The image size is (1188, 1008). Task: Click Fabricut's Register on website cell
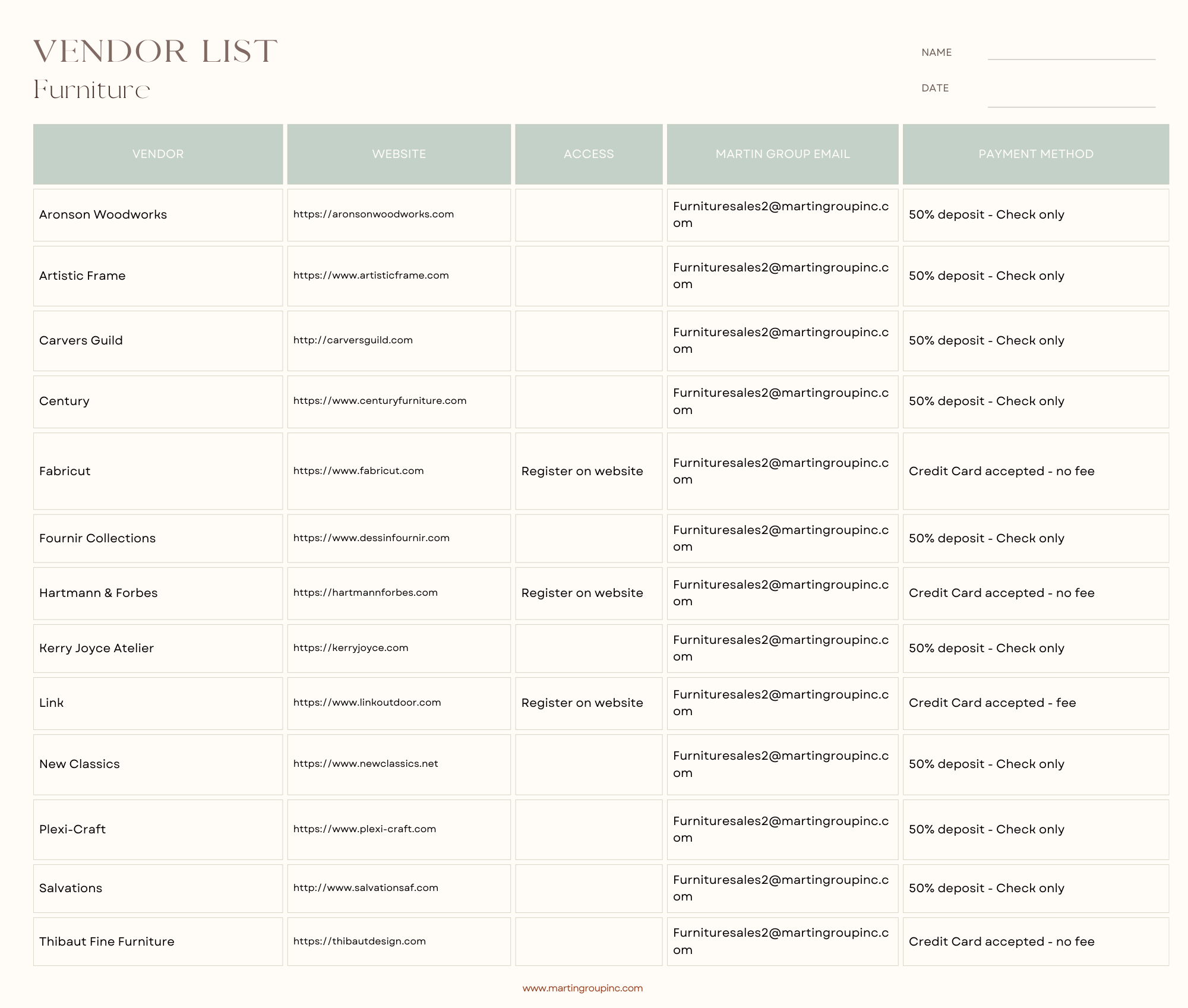(582, 472)
